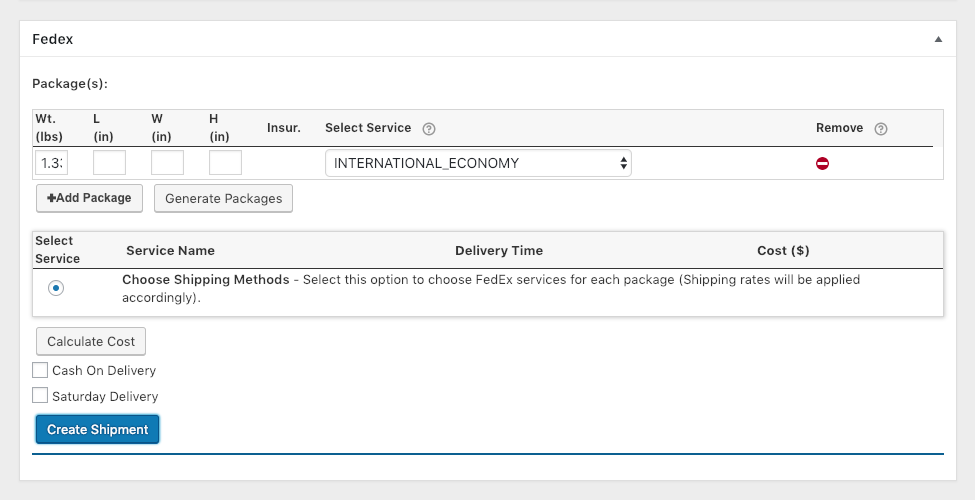Viewport: 975px width, 500px height.
Task: Click the Select Service header above the dropdown
Action: tap(368, 127)
